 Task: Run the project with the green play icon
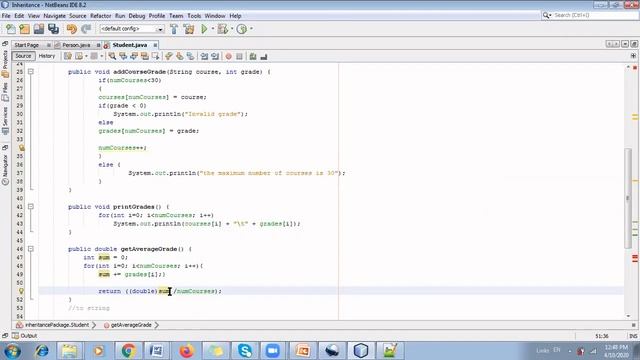point(204,29)
